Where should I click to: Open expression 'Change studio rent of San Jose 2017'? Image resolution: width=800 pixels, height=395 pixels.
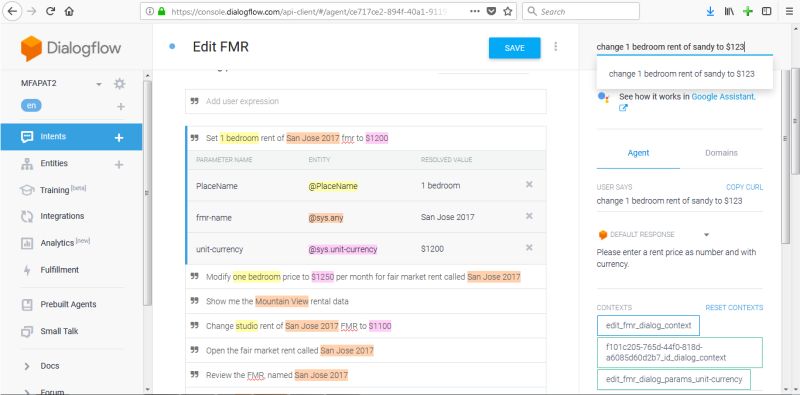click(366, 326)
